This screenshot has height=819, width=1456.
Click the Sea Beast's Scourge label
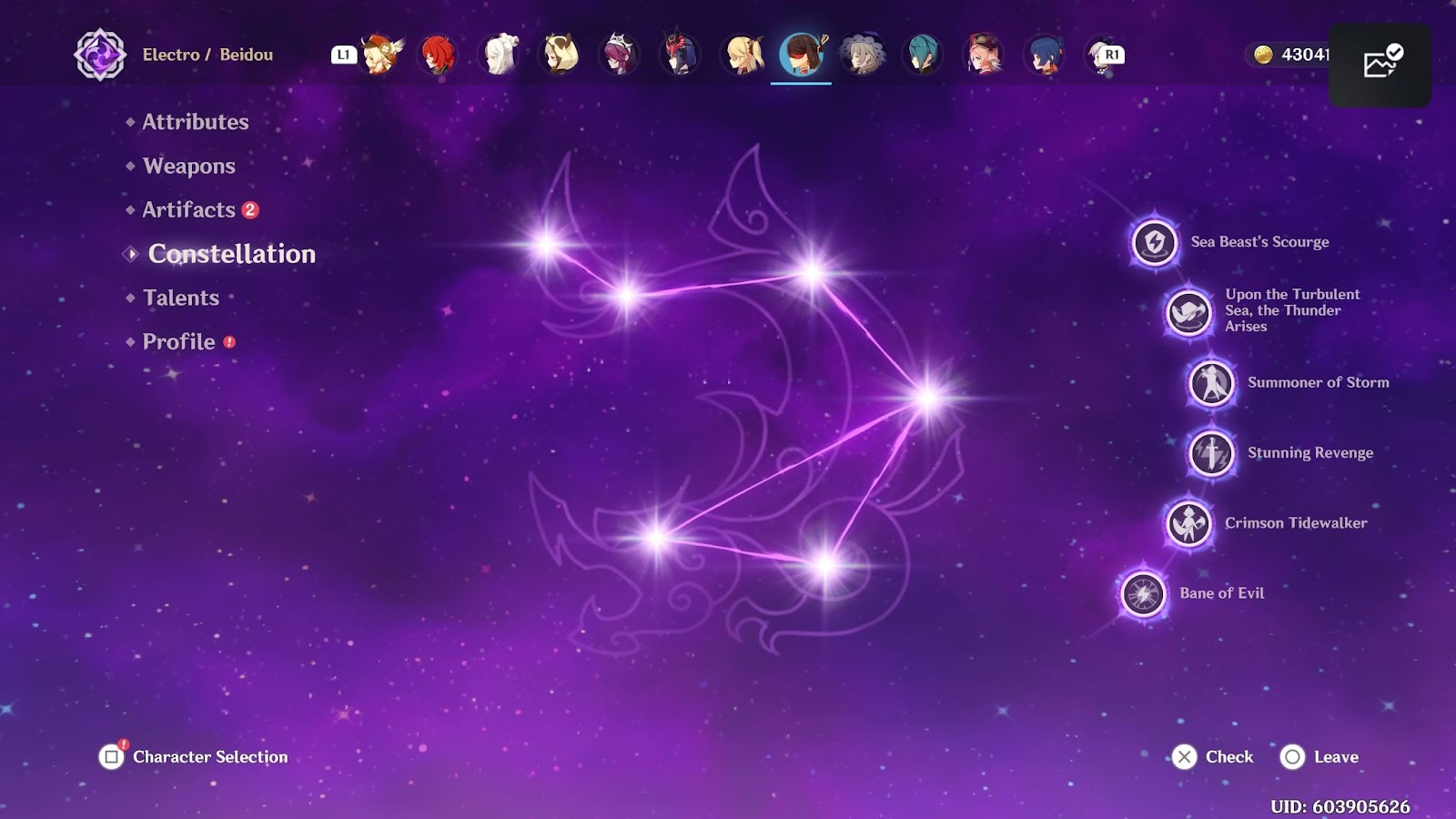[x=1260, y=242]
